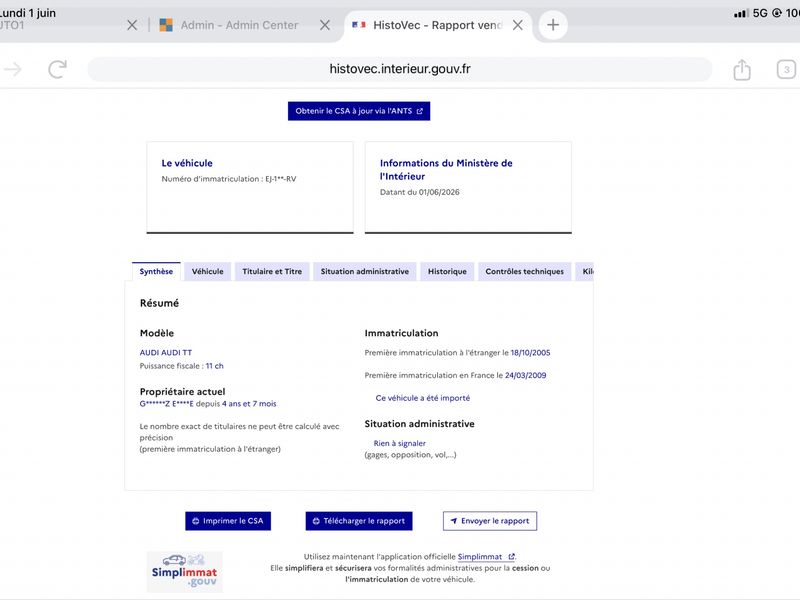Go forward with the arrow icon
Image resolution: width=800 pixels, height=600 pixels.
13,69
